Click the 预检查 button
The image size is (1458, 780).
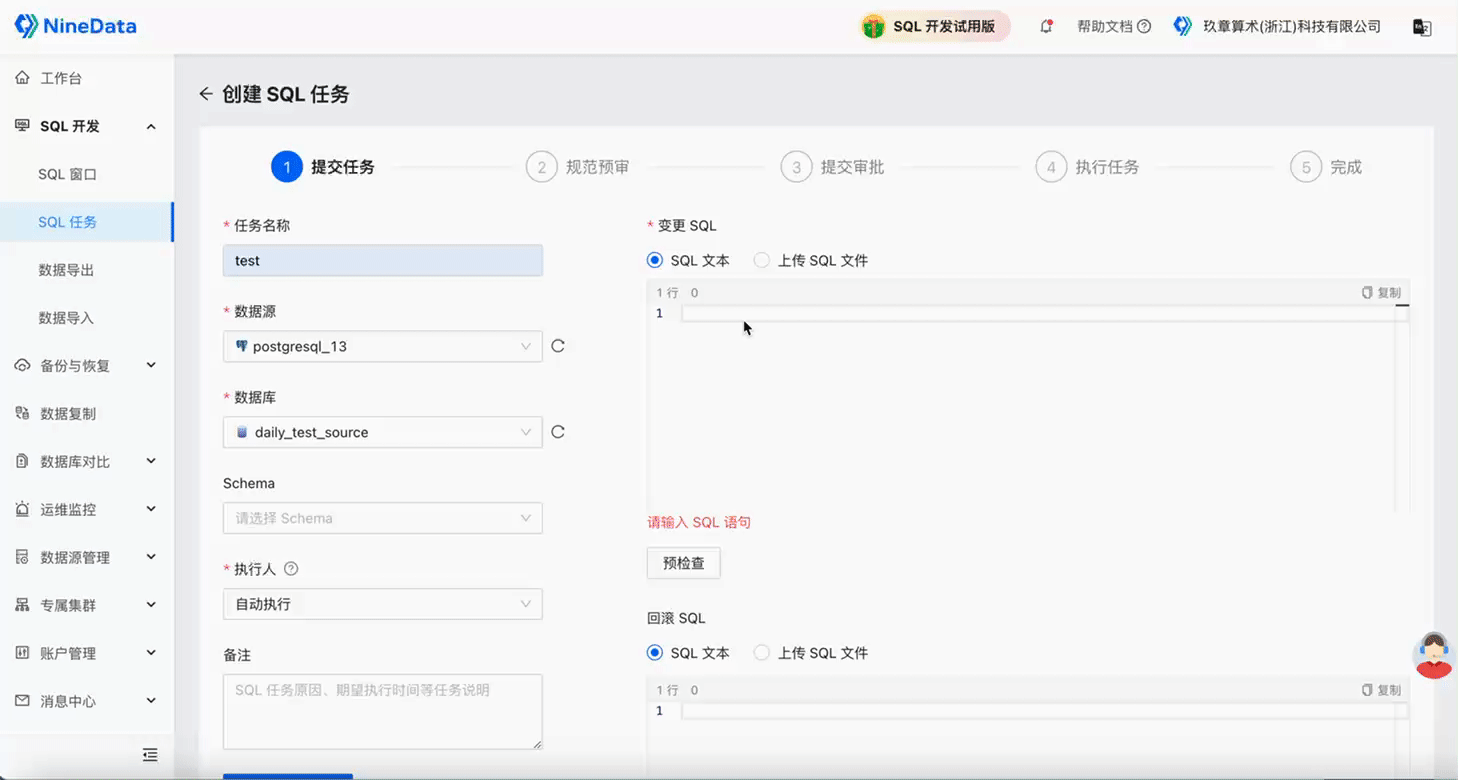684,563
